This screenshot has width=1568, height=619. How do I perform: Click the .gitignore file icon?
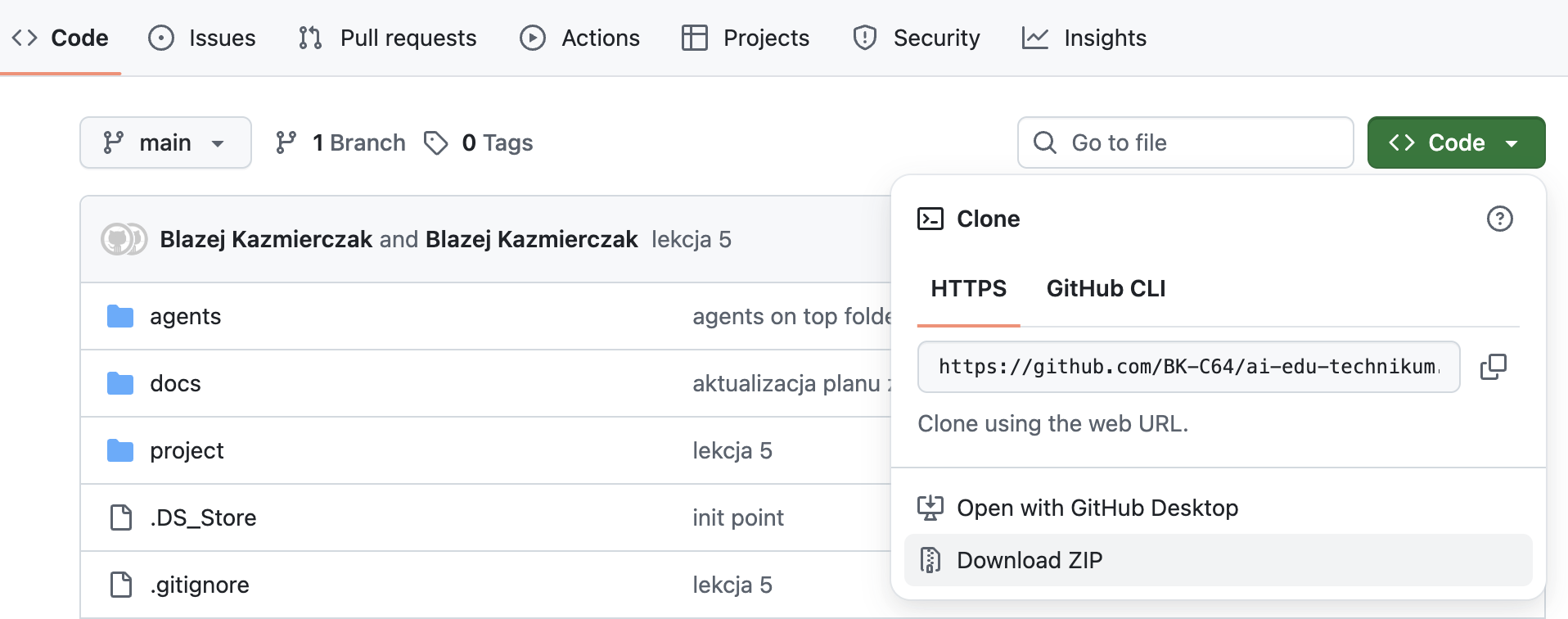coord(121,585)
